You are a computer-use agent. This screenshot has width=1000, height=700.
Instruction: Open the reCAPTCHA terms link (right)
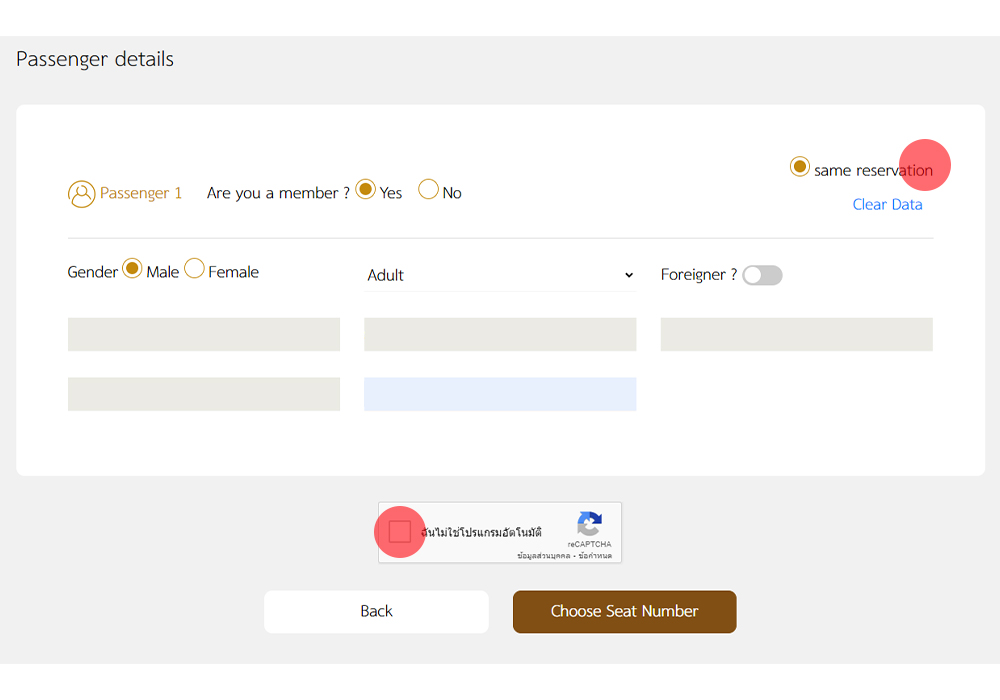[x=597, y=555]
